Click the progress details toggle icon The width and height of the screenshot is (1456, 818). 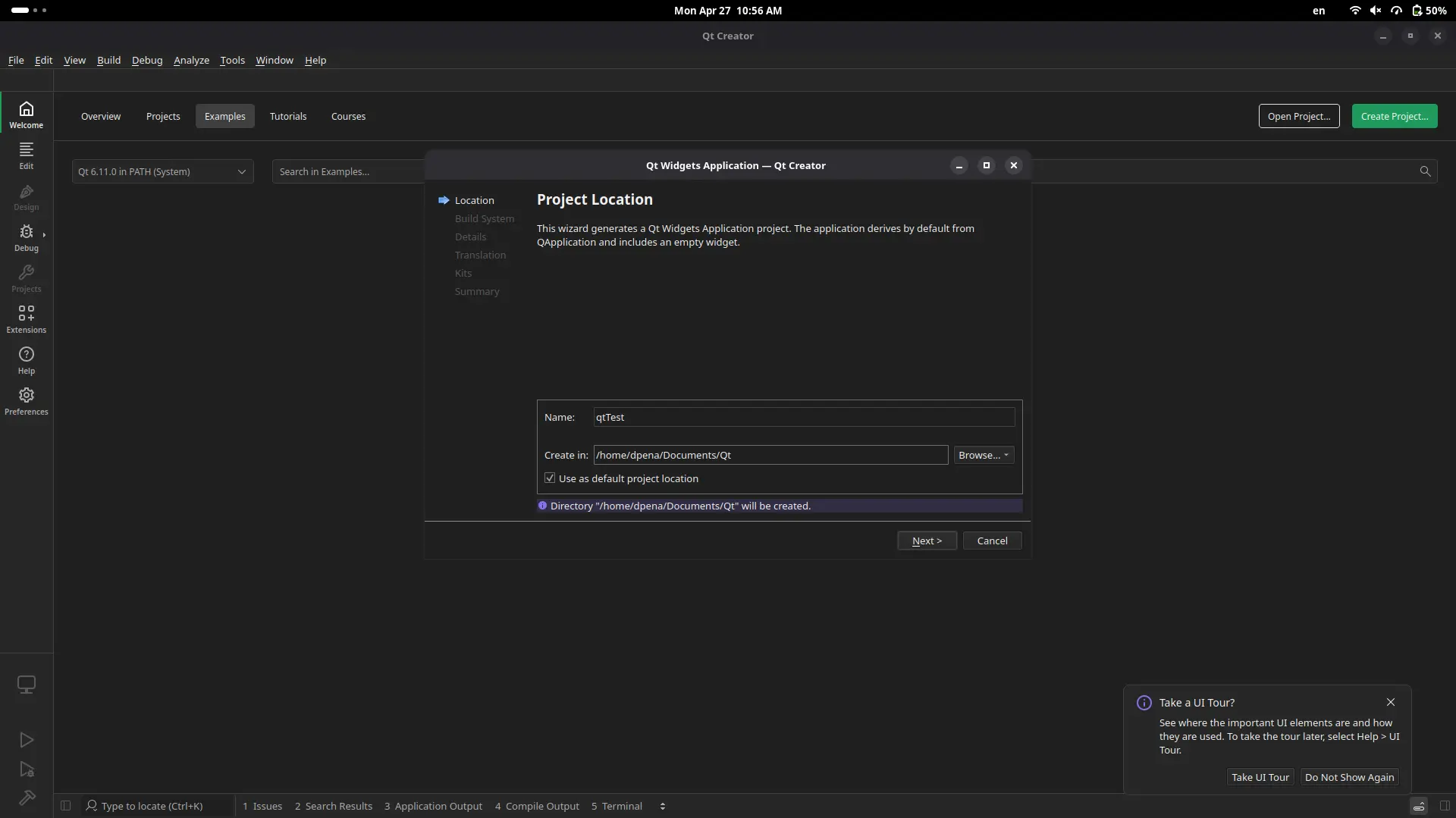pos(1419,806)
